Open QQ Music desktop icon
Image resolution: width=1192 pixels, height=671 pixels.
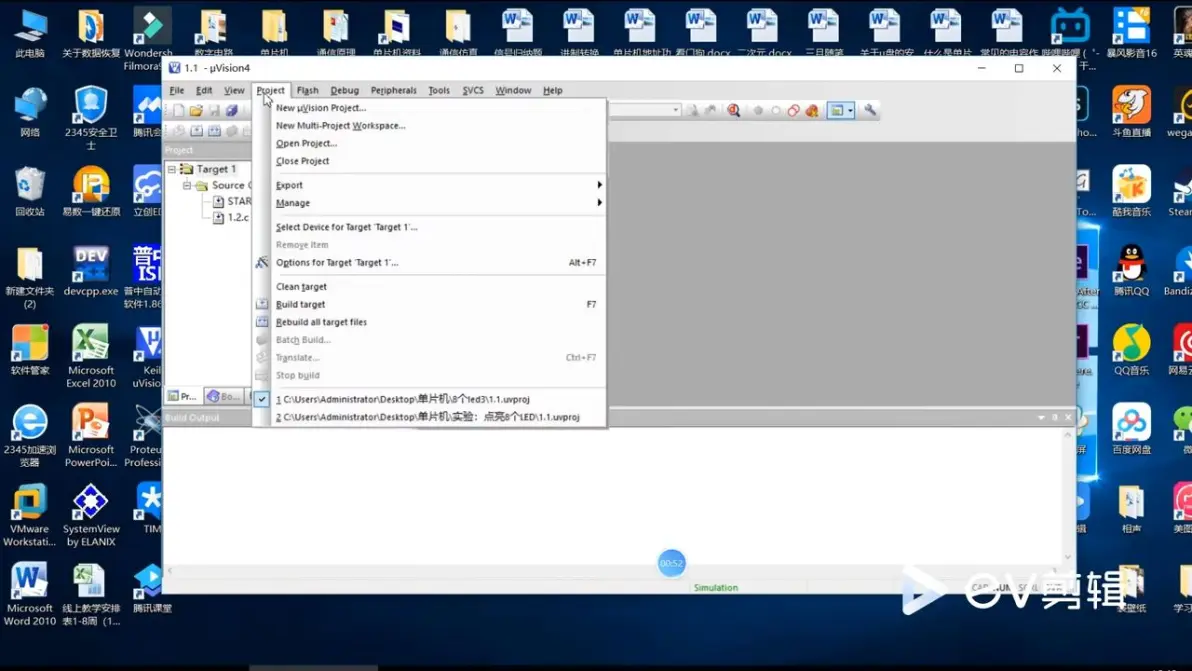pyautogui.click(x=1131, y=350)
